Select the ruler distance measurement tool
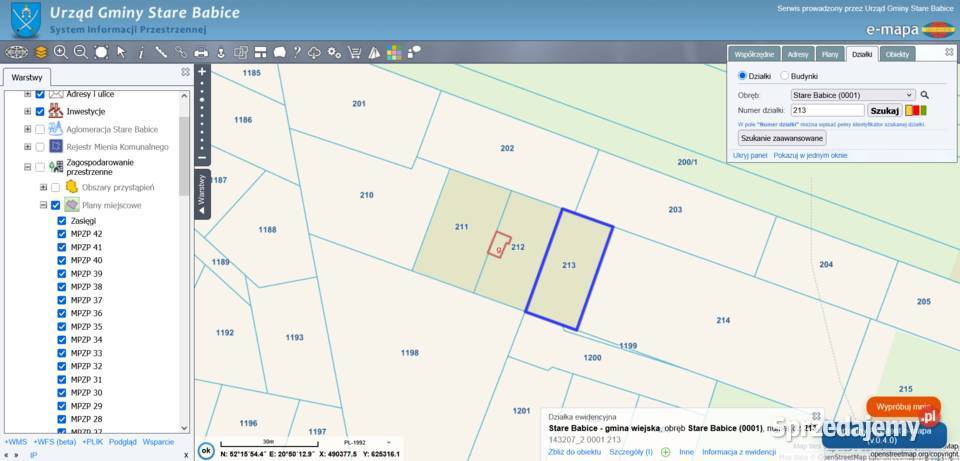This screenshot has height=461, width=960. click(161, 52)
